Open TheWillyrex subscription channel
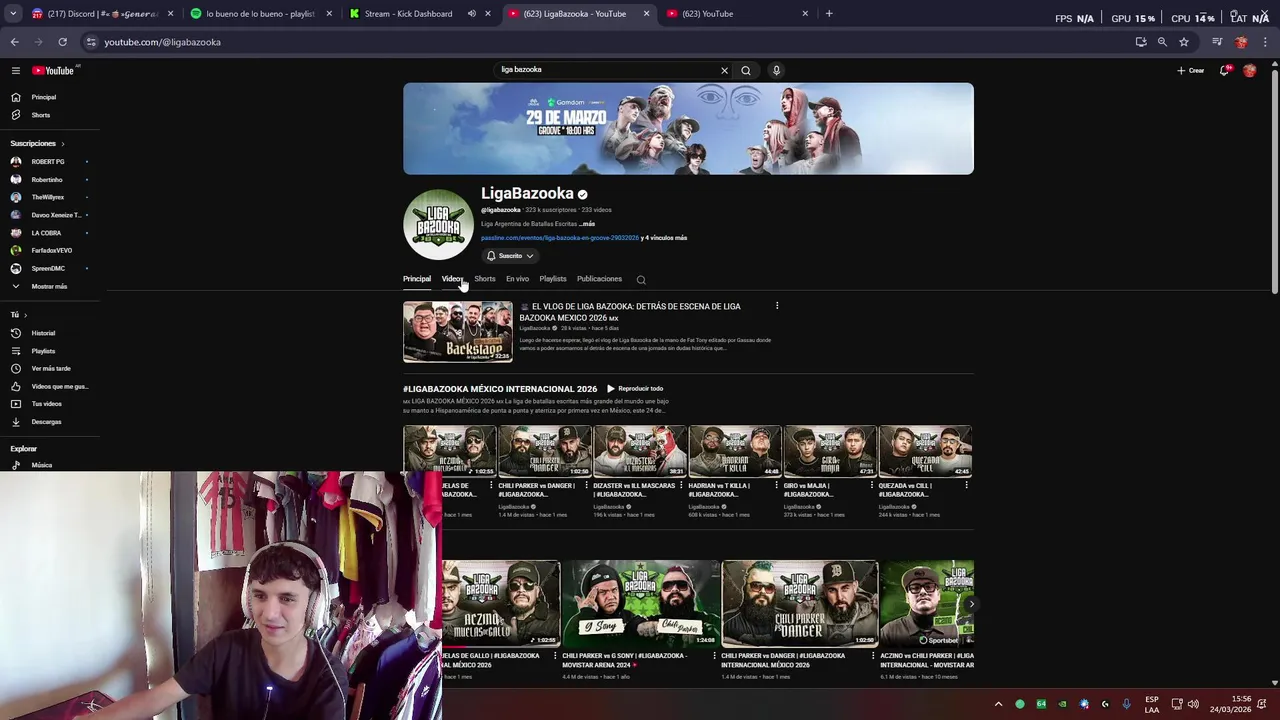This screenshot has height=720, width=1280. pyautogui.click(x=50, y=197)
